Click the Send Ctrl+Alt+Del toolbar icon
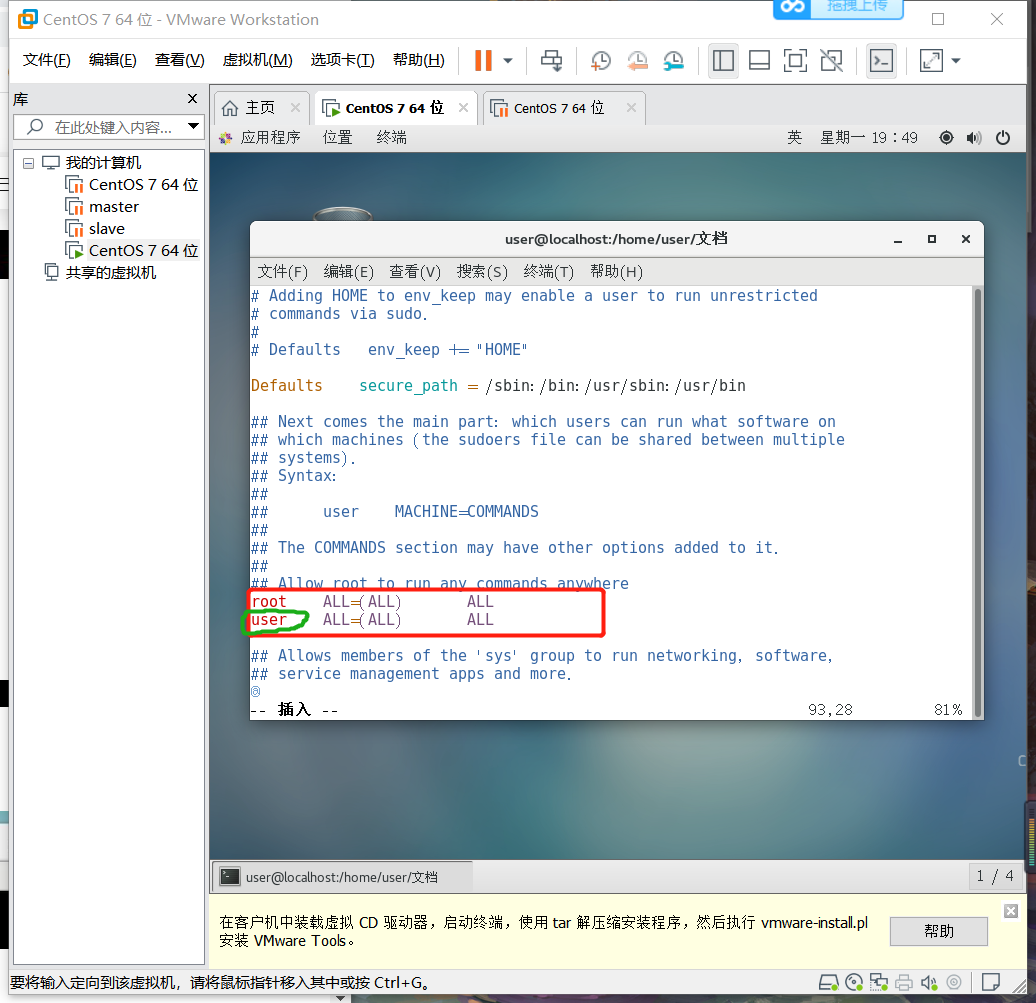This screenshot has width=1036, height=1003. (551, 60)
